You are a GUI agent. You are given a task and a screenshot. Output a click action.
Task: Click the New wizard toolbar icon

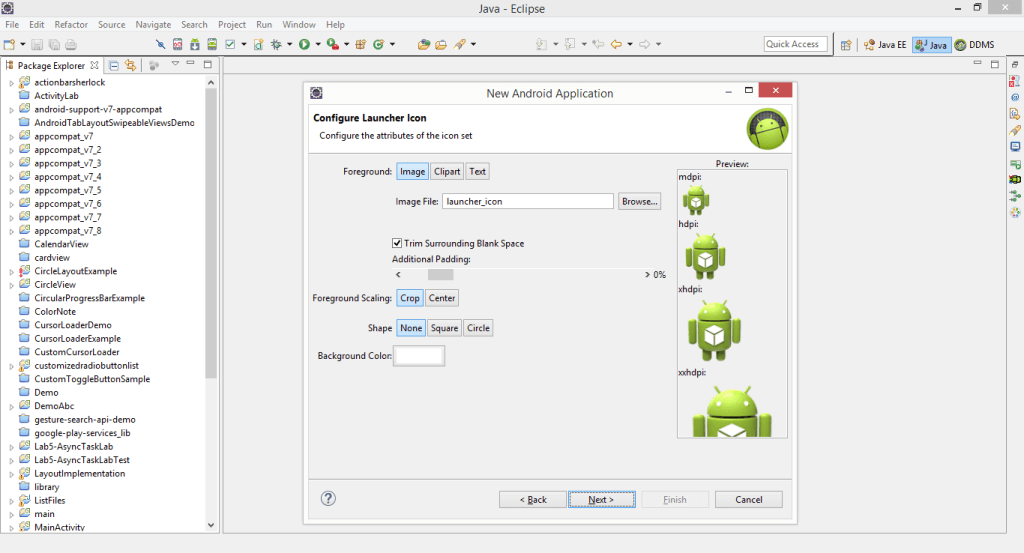point(9,44)
